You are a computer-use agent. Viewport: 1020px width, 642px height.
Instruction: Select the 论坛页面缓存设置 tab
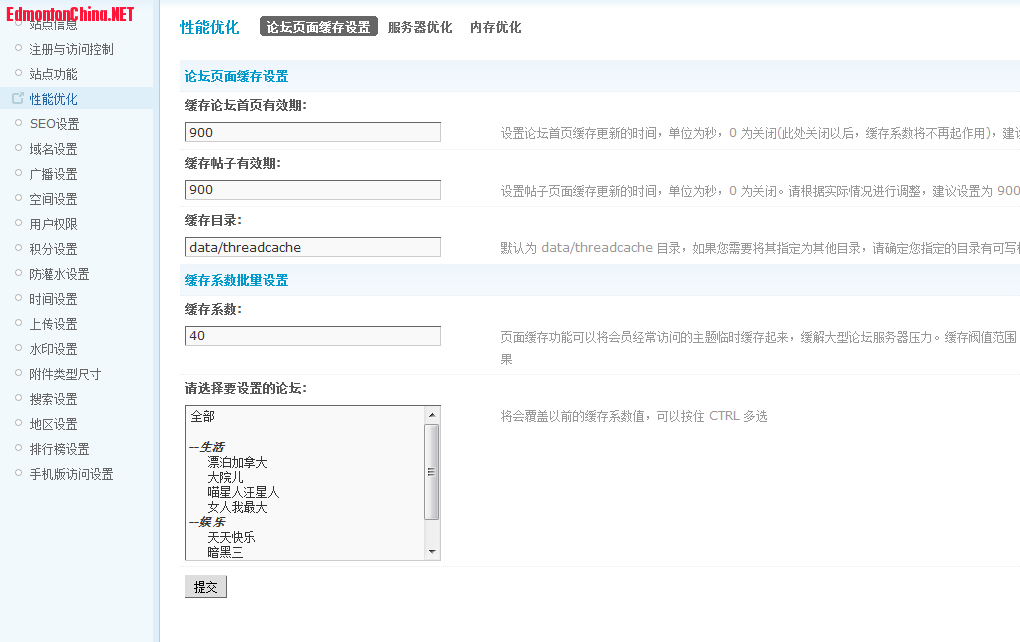pyautogui.click(x=318, y=28)
